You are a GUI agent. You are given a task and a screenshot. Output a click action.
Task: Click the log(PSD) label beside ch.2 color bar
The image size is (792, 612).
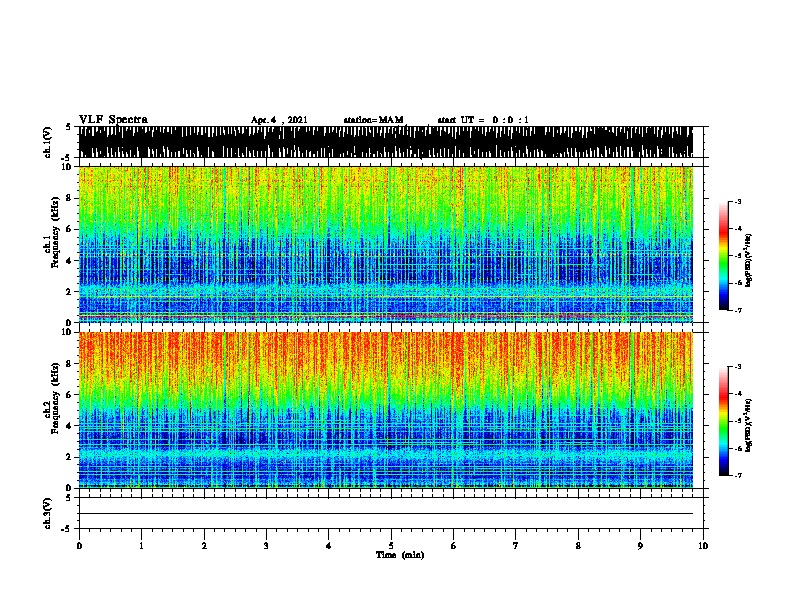click(749, 426)
